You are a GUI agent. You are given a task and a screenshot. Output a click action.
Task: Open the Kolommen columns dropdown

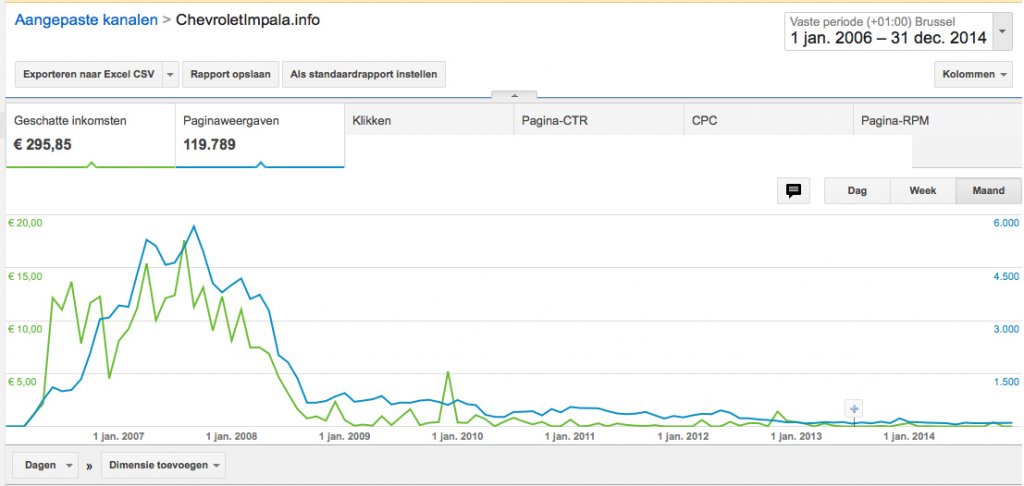(973, 74)
